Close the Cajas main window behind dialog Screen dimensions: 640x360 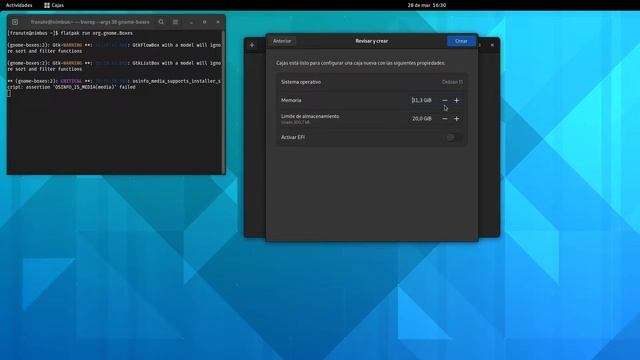tap(492, 45)
